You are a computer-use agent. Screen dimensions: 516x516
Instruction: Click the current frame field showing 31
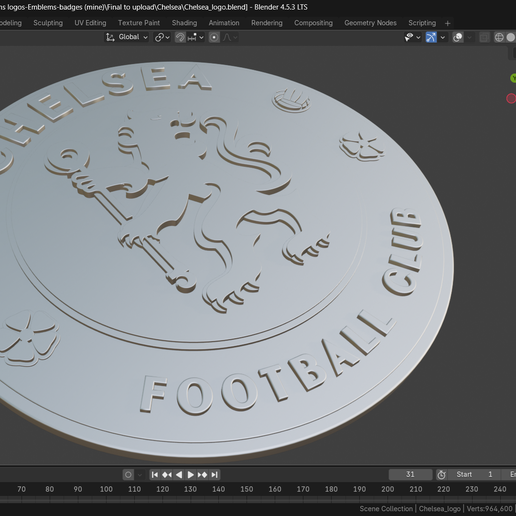[x=410, y=474]
